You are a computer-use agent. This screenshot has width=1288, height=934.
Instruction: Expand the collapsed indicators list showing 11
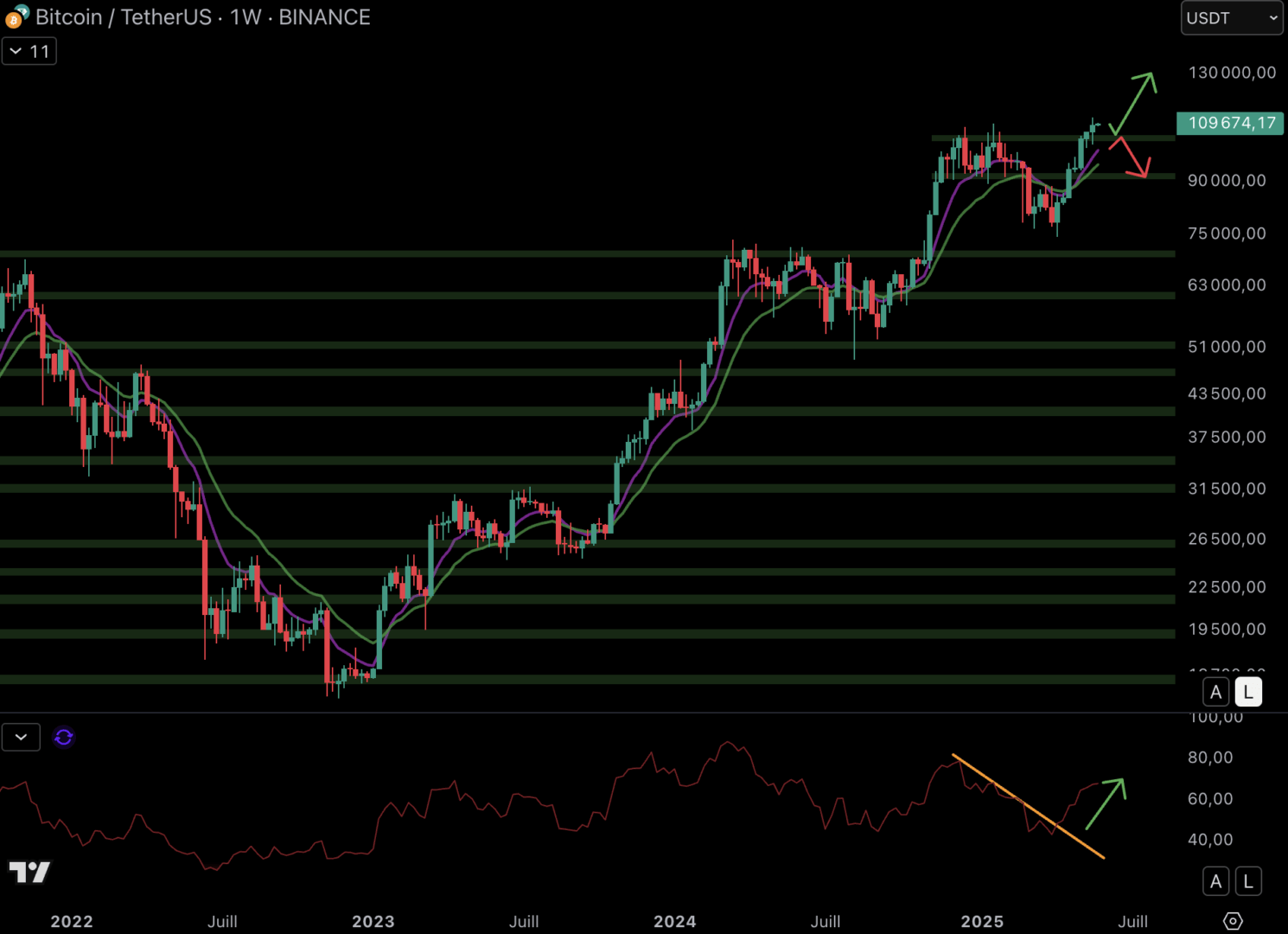(x=29, y=51)
